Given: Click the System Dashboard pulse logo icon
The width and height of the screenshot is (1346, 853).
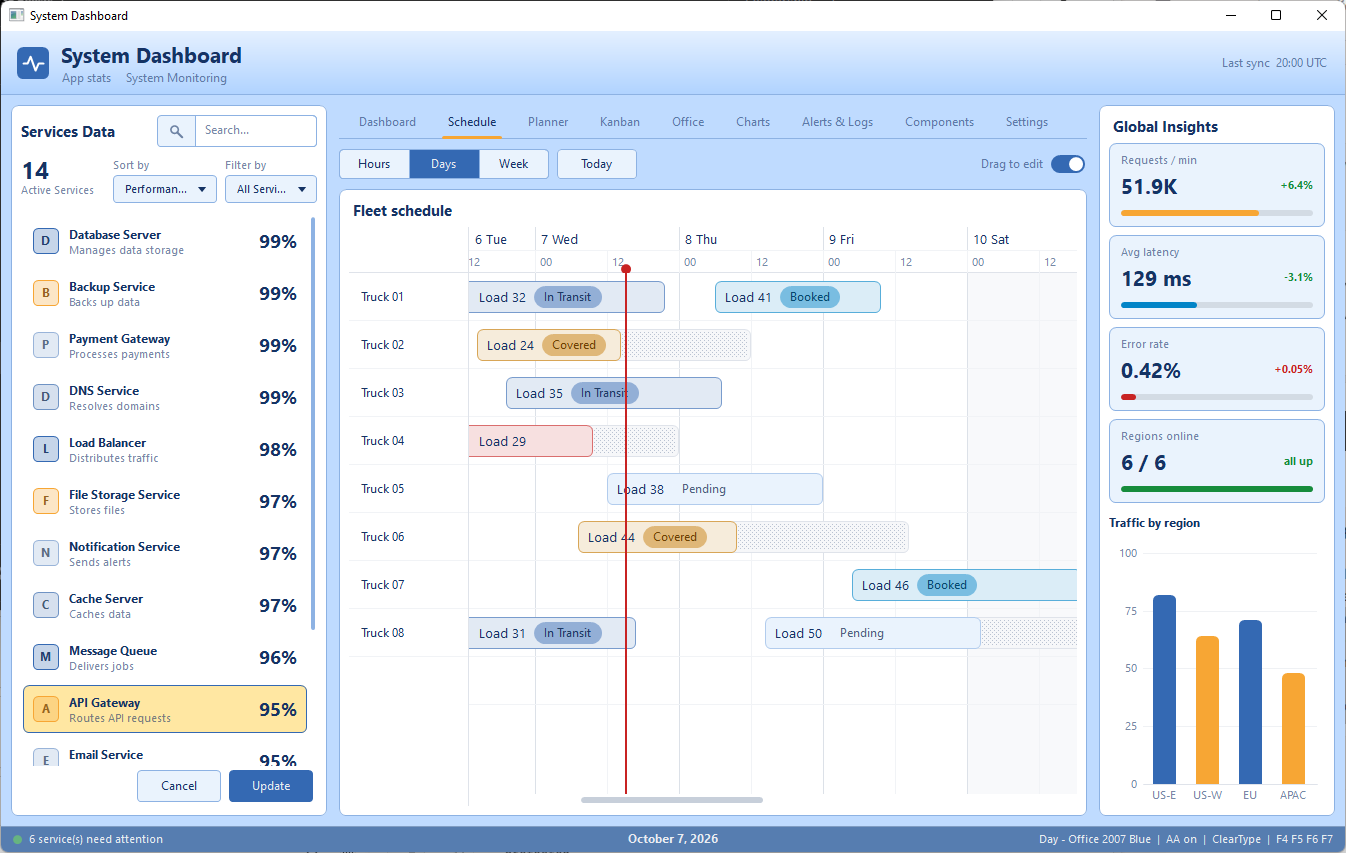Looking at the screenshot, I should point(34,64).
